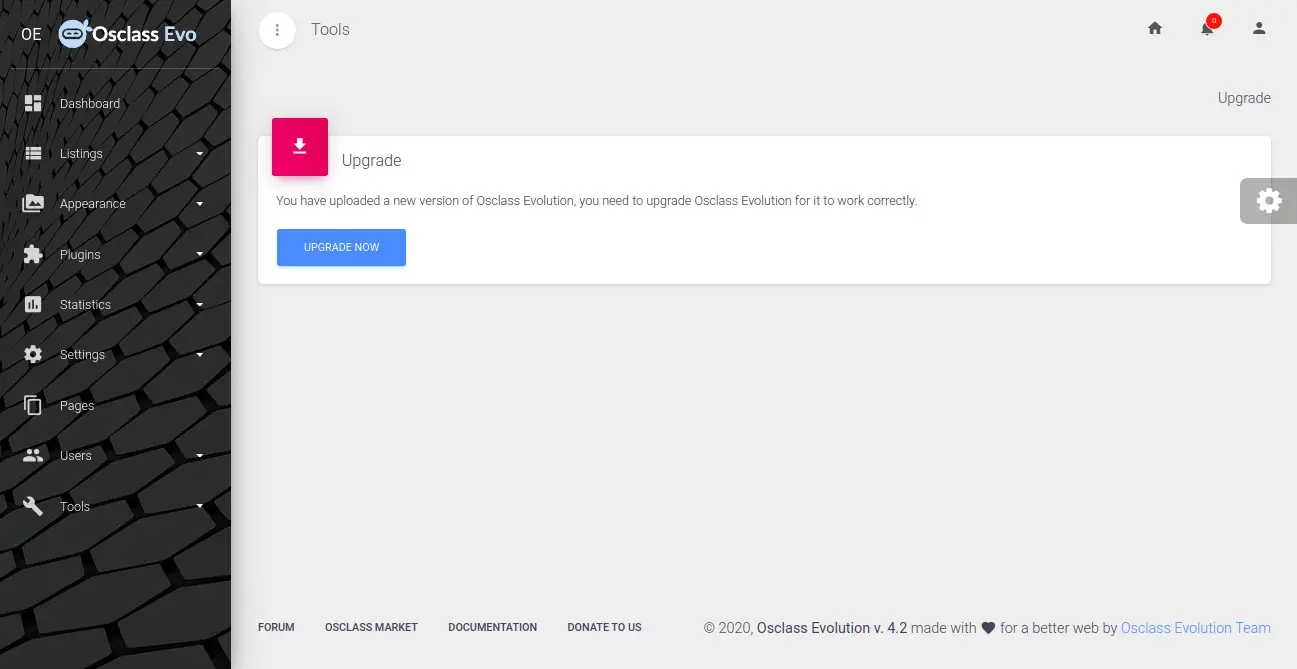The height and width of the screenshot is (669, 1297).
Task: Open the Osclass Market footer link
Action: click(371, 627)
